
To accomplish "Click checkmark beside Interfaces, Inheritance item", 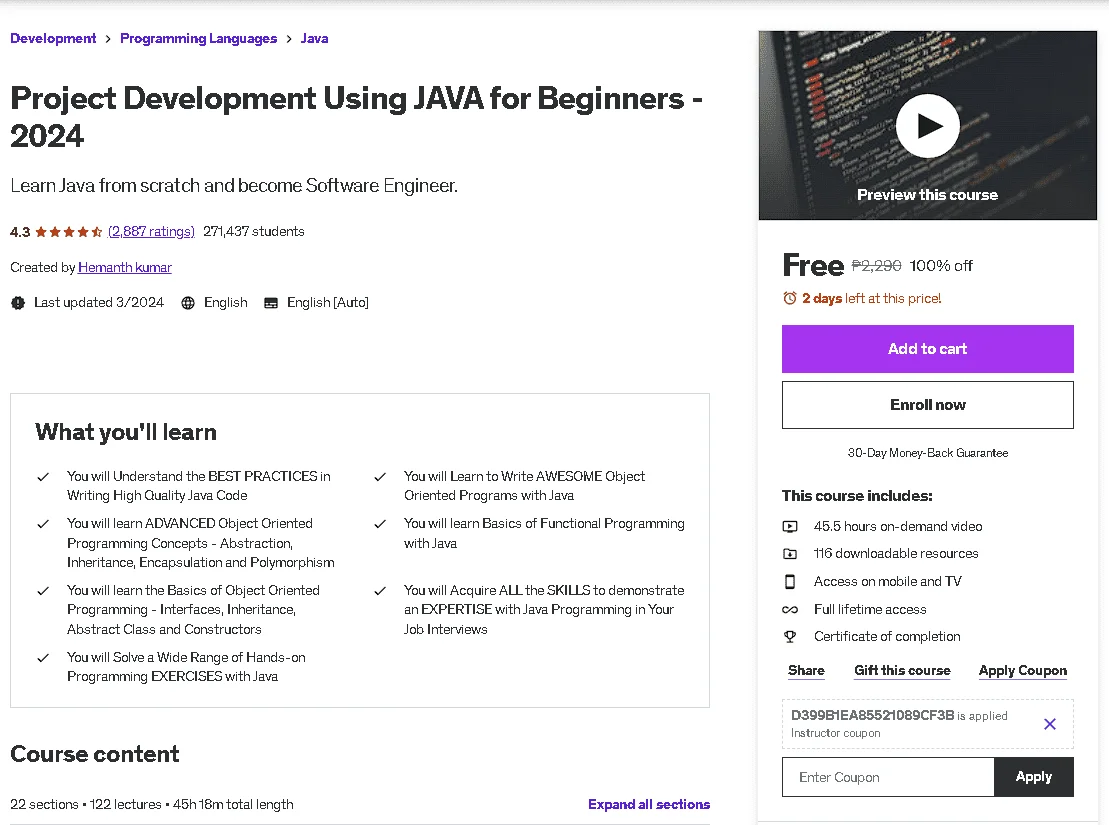I will (x=43, y=591).
